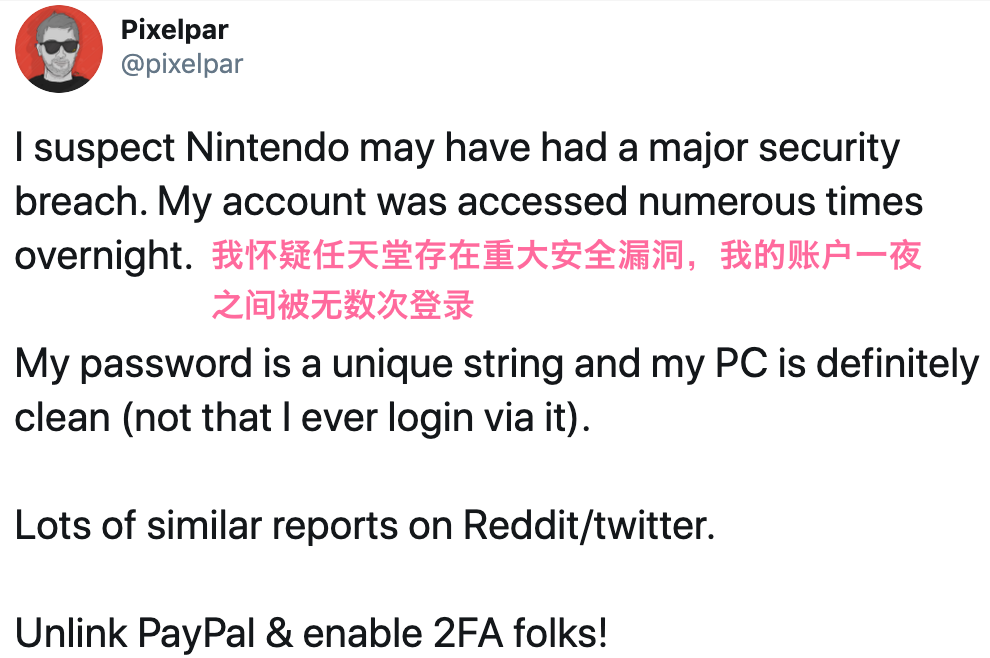Image resolution: width=990 pixels, height=658 pixels.
Task: Click the Pixelpar profile avatar
Action: 60,48
